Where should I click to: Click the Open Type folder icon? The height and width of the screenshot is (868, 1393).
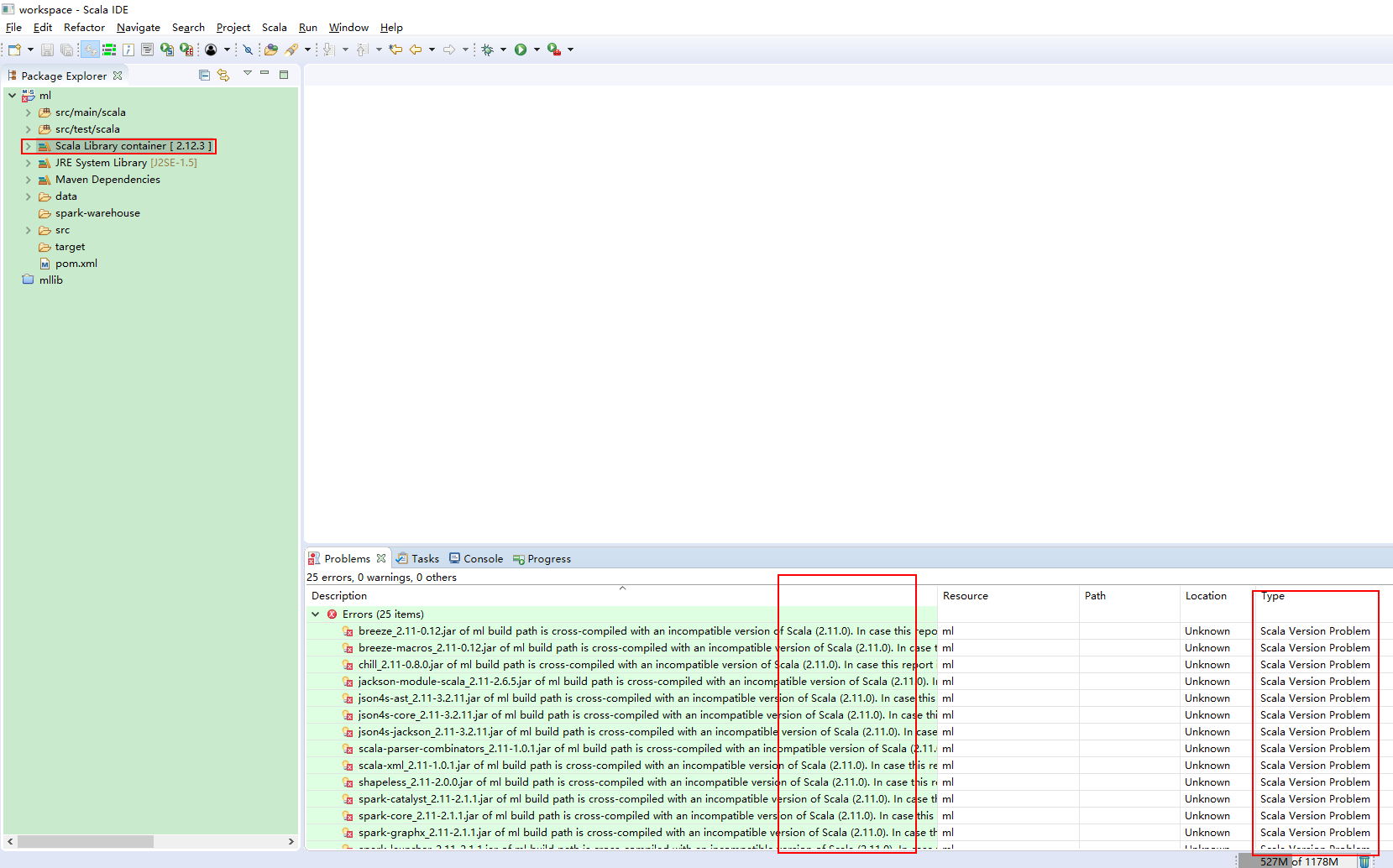point(270,50)
